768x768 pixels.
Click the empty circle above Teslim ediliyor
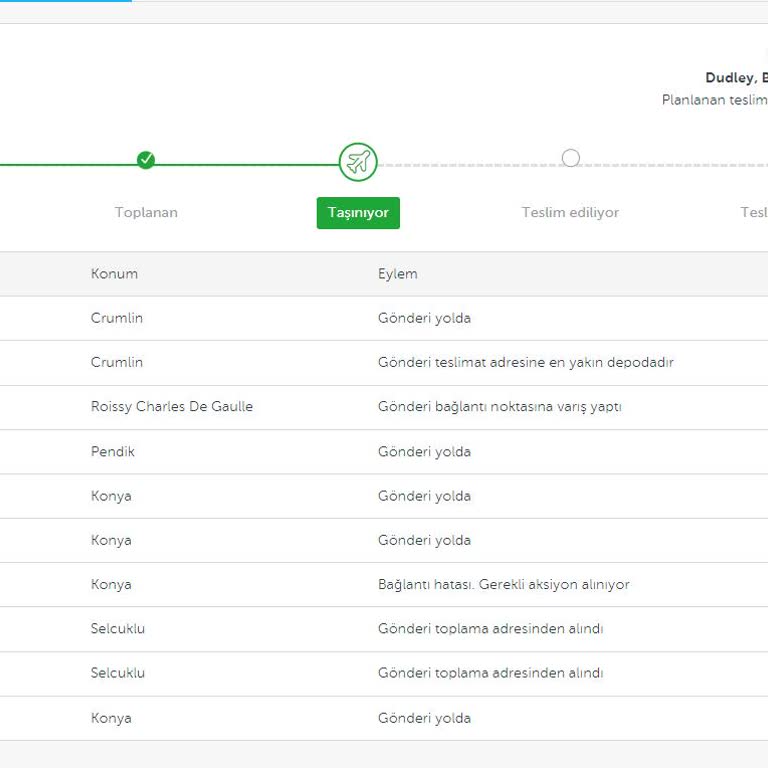click(570, 158)
